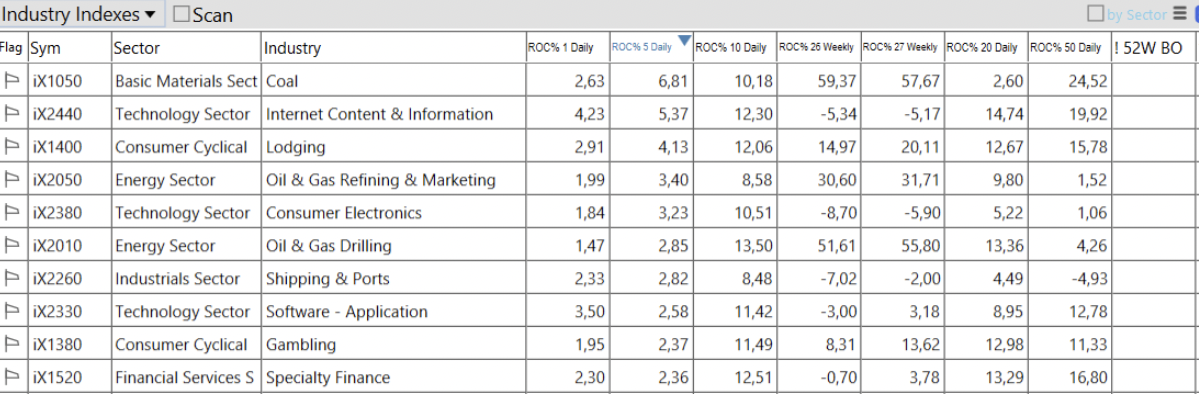This screenshot has height=394, width=1199.
Task: Sort by the ROC% 1 Daily column header
Action: pyautogui.click(x=567, y=47)
